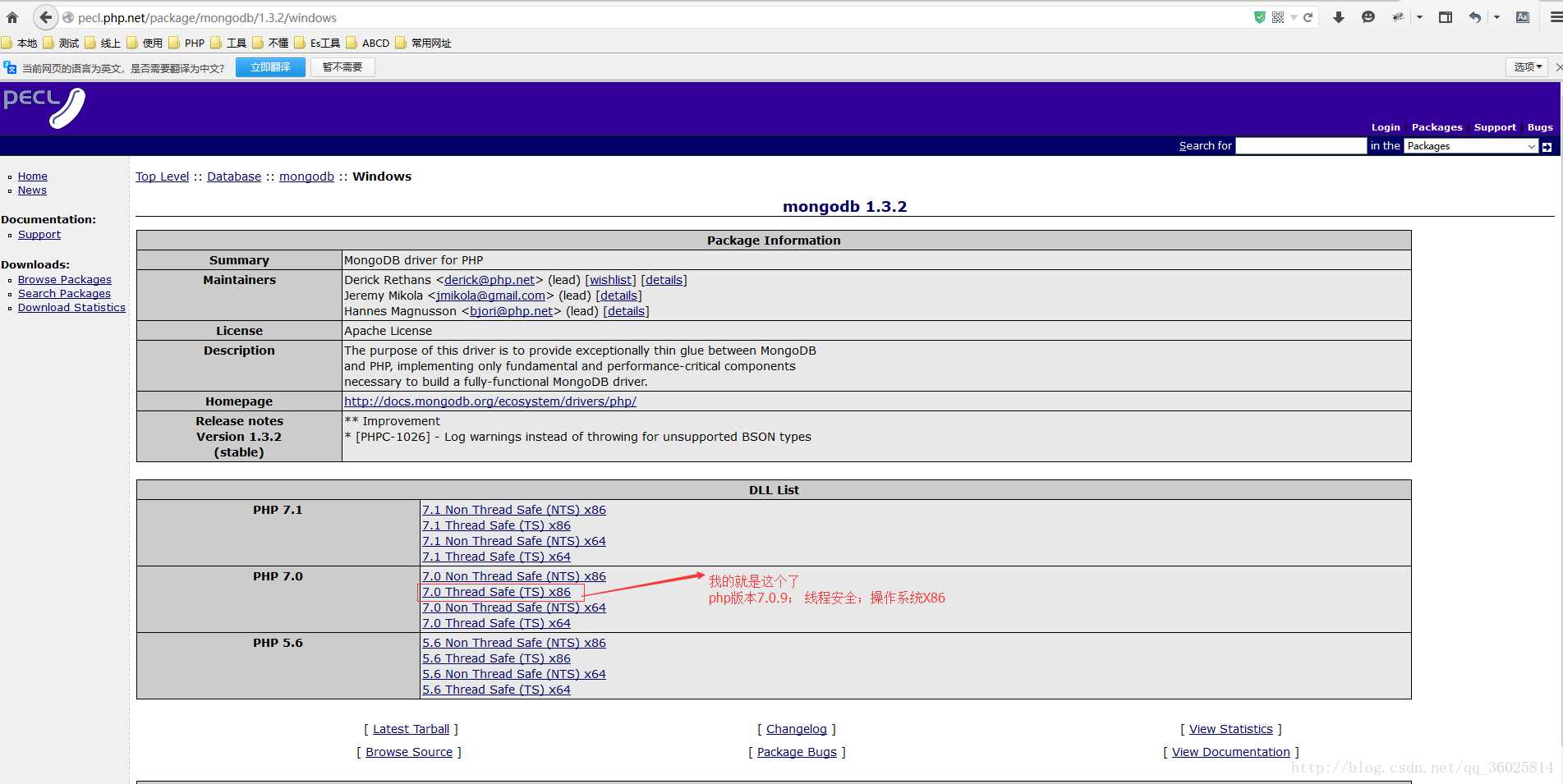Viewport: 1563px width, 784px height.
Task: Open the PHP bookmark folder
Action: [186, 43]
